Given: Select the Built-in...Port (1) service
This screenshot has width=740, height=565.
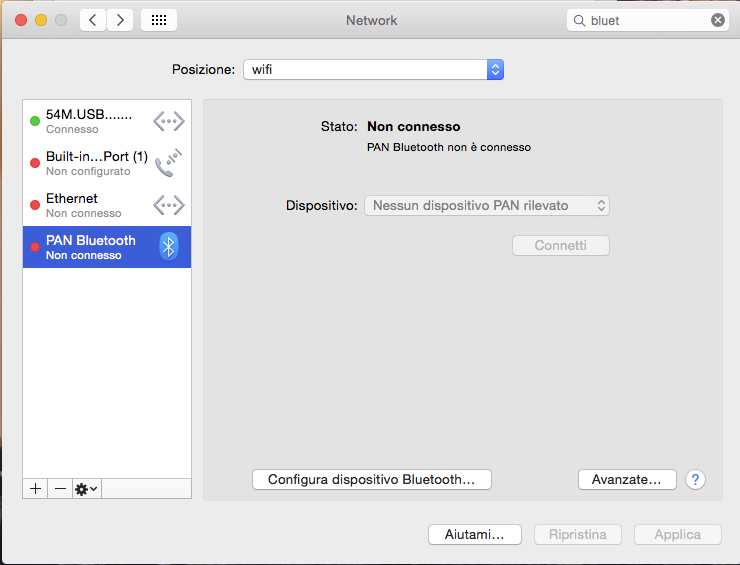Looking at the screenshot, I should tap(107, 163).
